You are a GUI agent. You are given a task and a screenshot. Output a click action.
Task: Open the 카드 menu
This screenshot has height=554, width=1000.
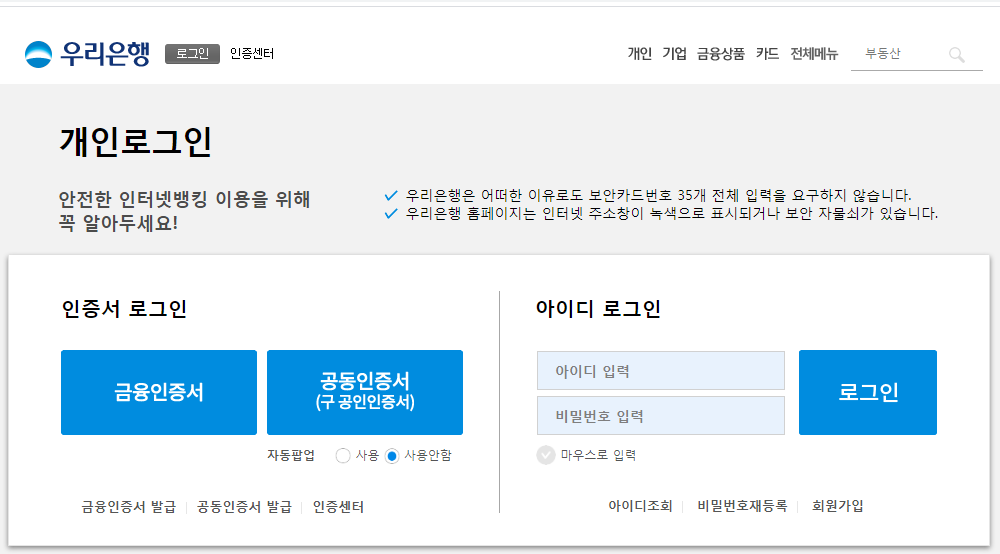pyautogui.click(x=767, y=54)
